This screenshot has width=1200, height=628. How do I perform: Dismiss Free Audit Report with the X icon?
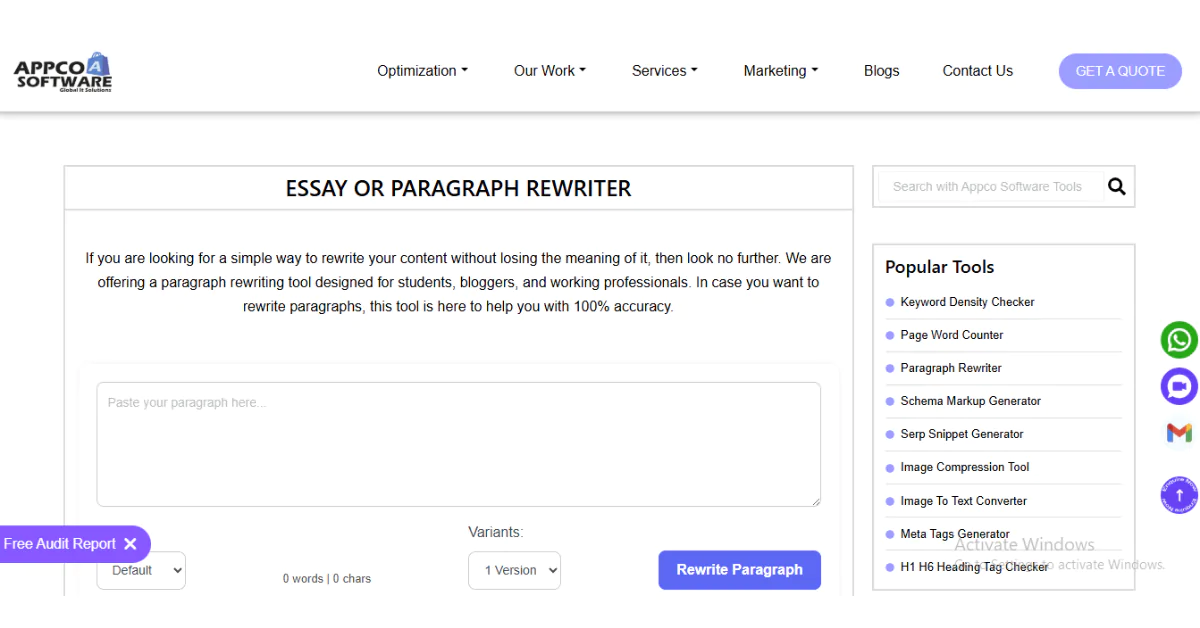coord(131,544)
